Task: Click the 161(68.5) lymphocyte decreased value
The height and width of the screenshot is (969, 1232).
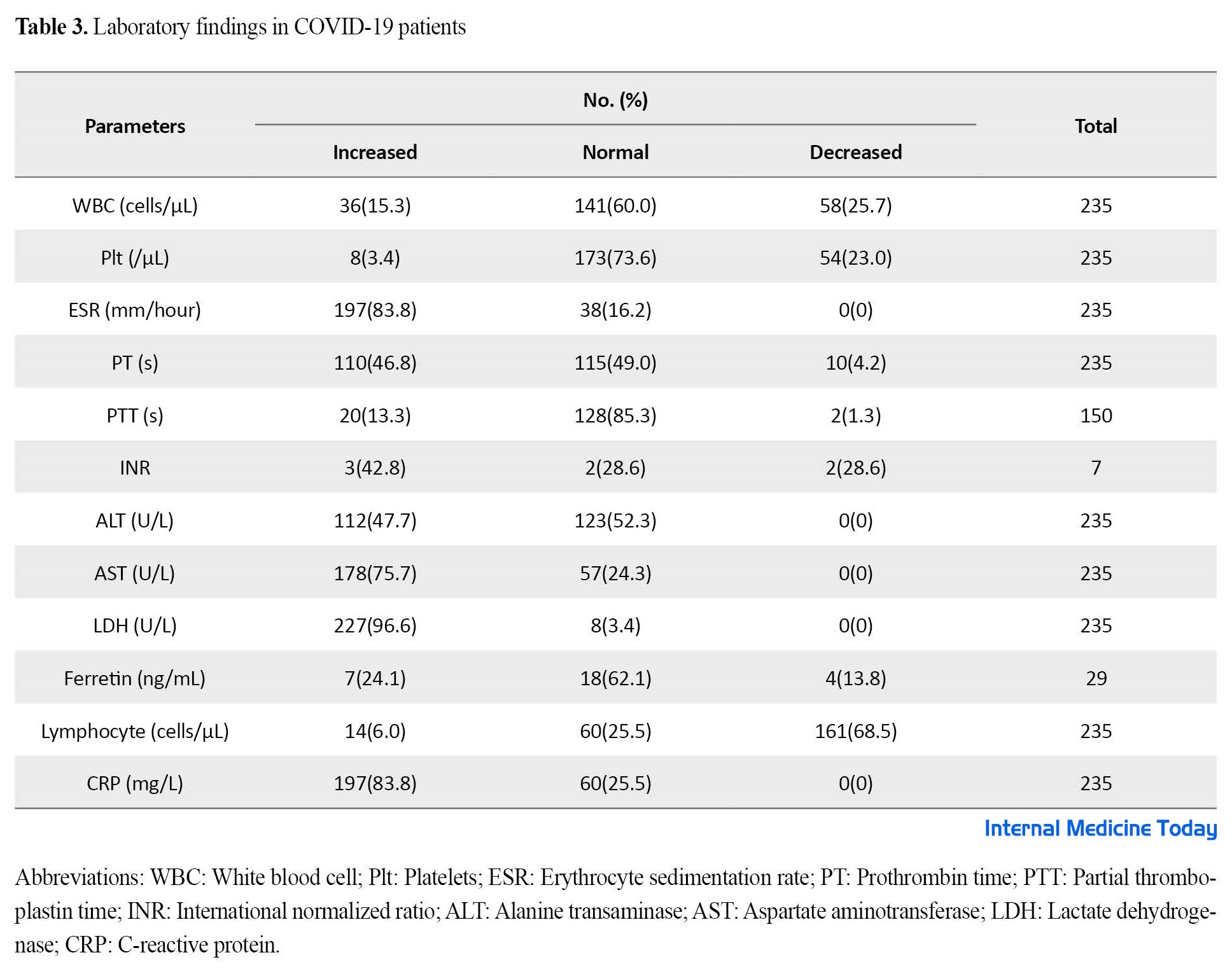Action: (x=855, y=731)
